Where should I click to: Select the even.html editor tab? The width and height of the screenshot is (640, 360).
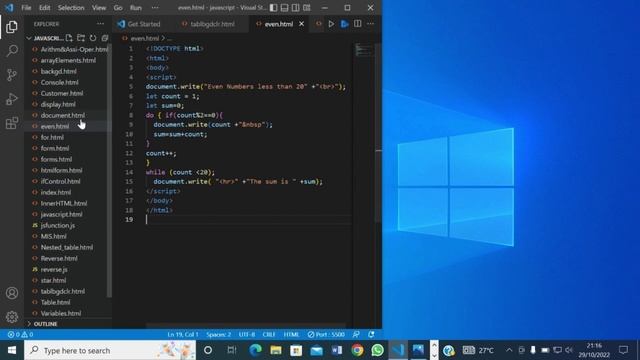point(279,24)
